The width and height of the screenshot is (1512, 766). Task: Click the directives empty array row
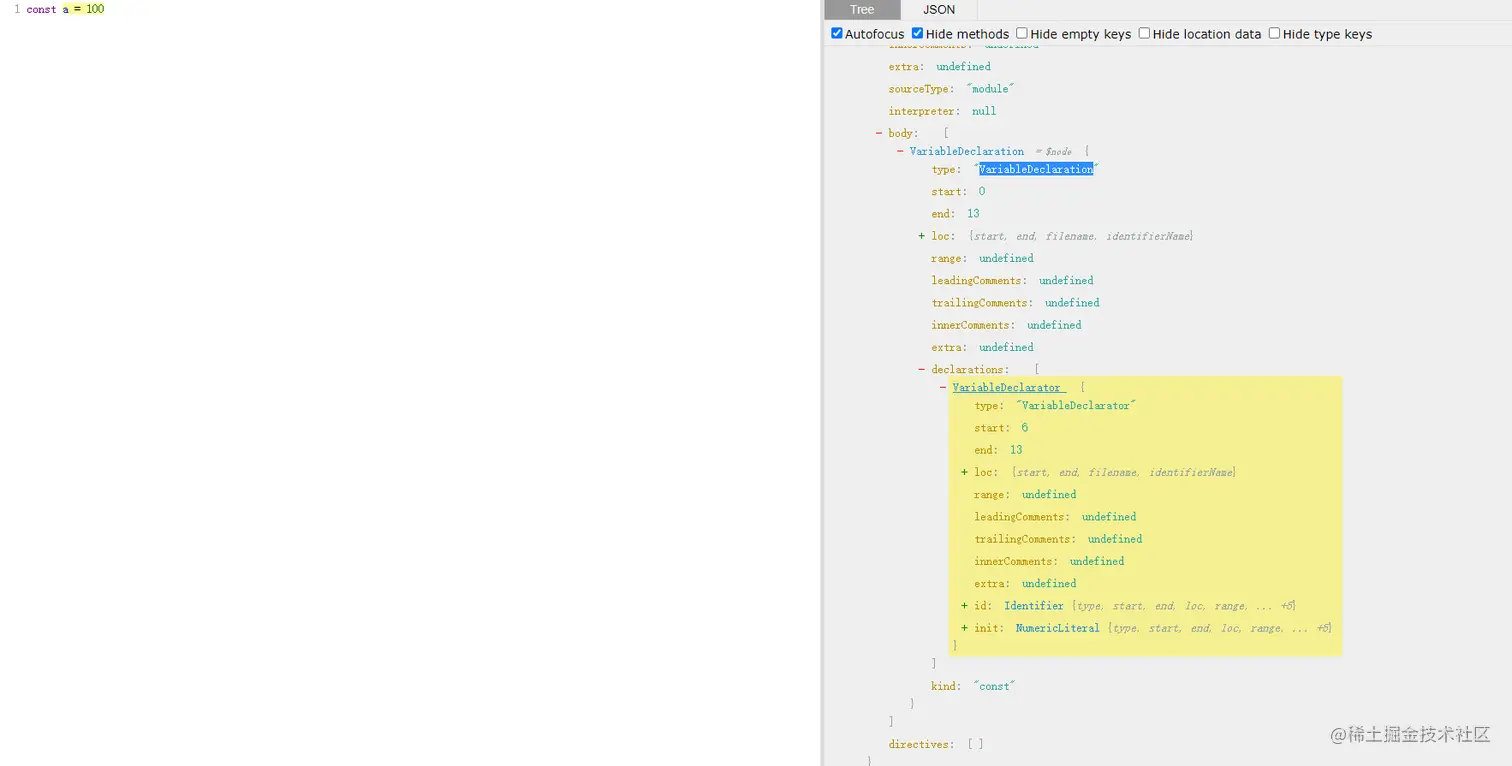936,744
